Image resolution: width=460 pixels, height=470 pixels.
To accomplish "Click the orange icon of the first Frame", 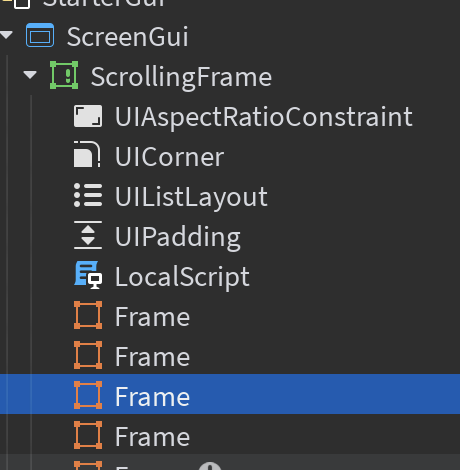I will click(88, 315).
